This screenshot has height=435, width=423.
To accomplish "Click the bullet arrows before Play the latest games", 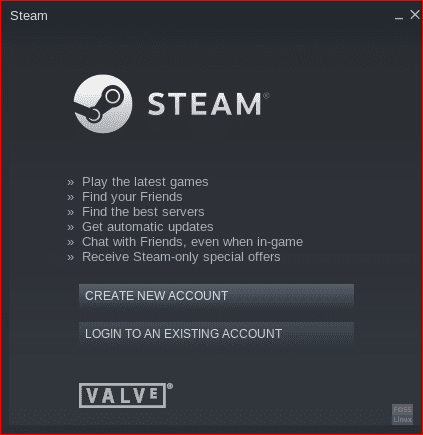I will [71, 183].
